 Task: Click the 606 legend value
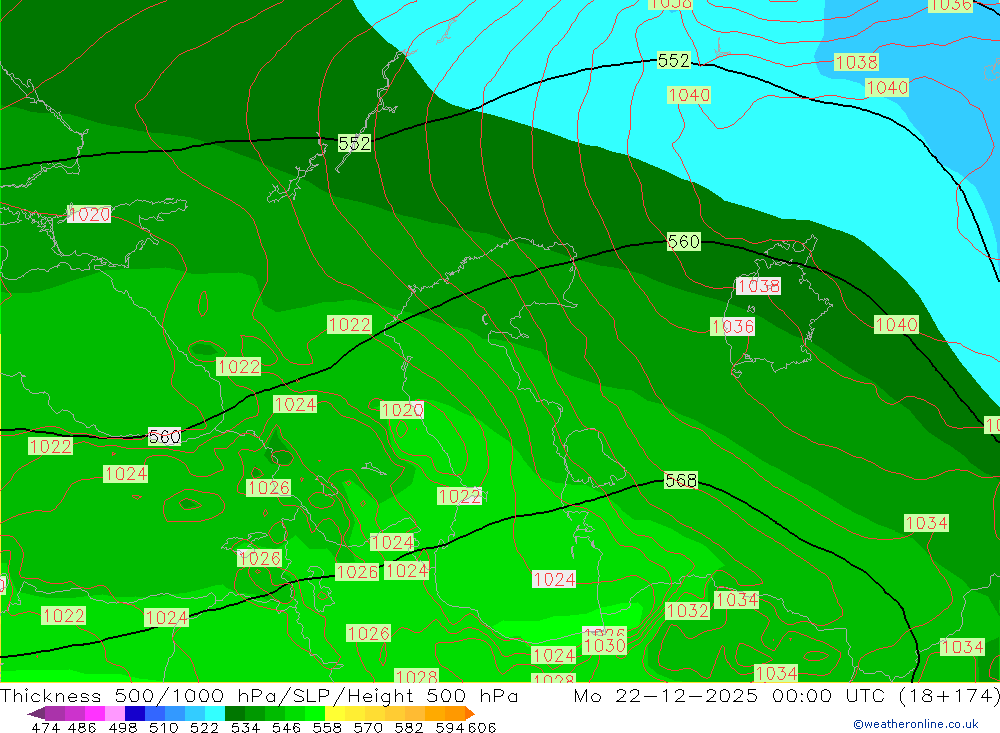point(482,727)
